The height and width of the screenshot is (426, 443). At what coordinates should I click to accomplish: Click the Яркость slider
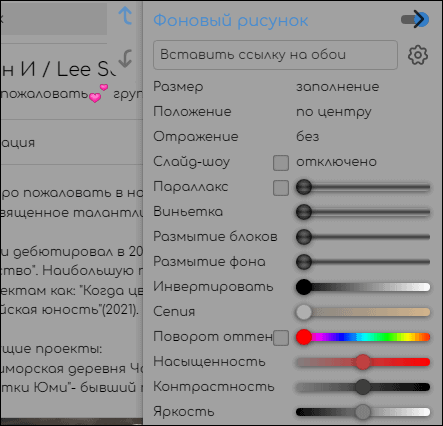point(363,412)
